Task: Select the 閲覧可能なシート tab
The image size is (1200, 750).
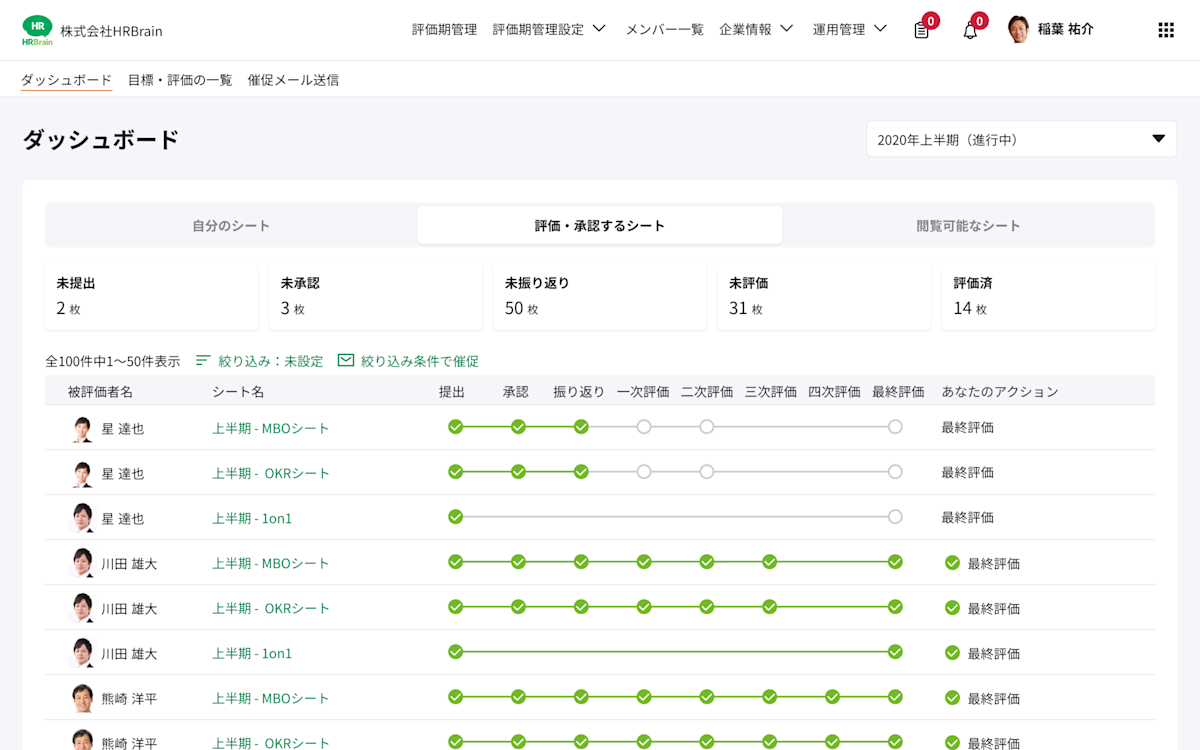Action: point(968,226)
